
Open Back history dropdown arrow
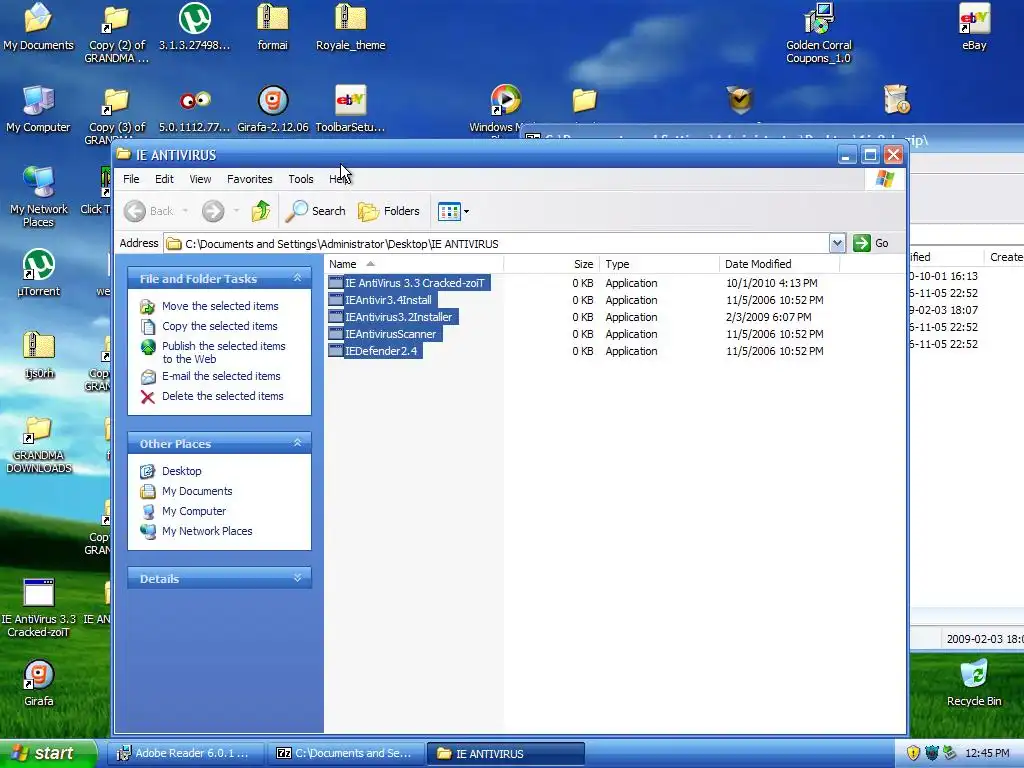185,211
